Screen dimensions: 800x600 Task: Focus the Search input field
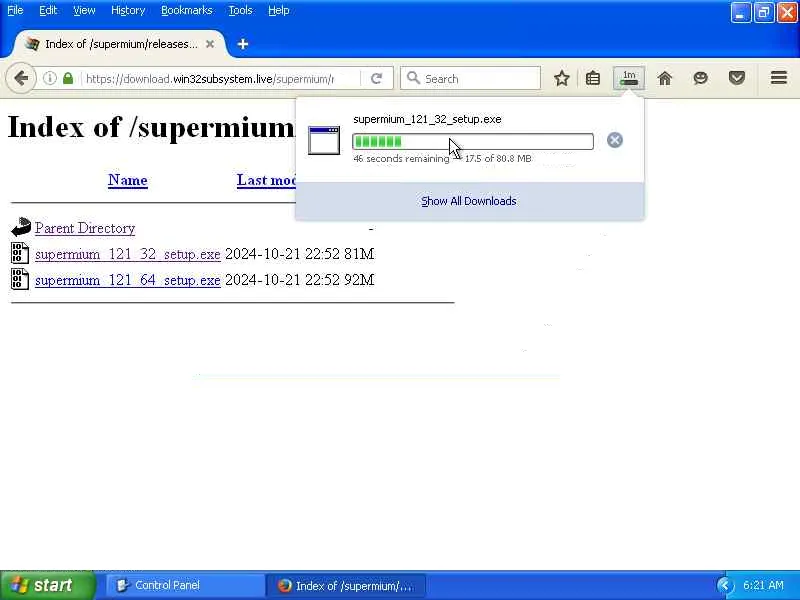[470, 78]
